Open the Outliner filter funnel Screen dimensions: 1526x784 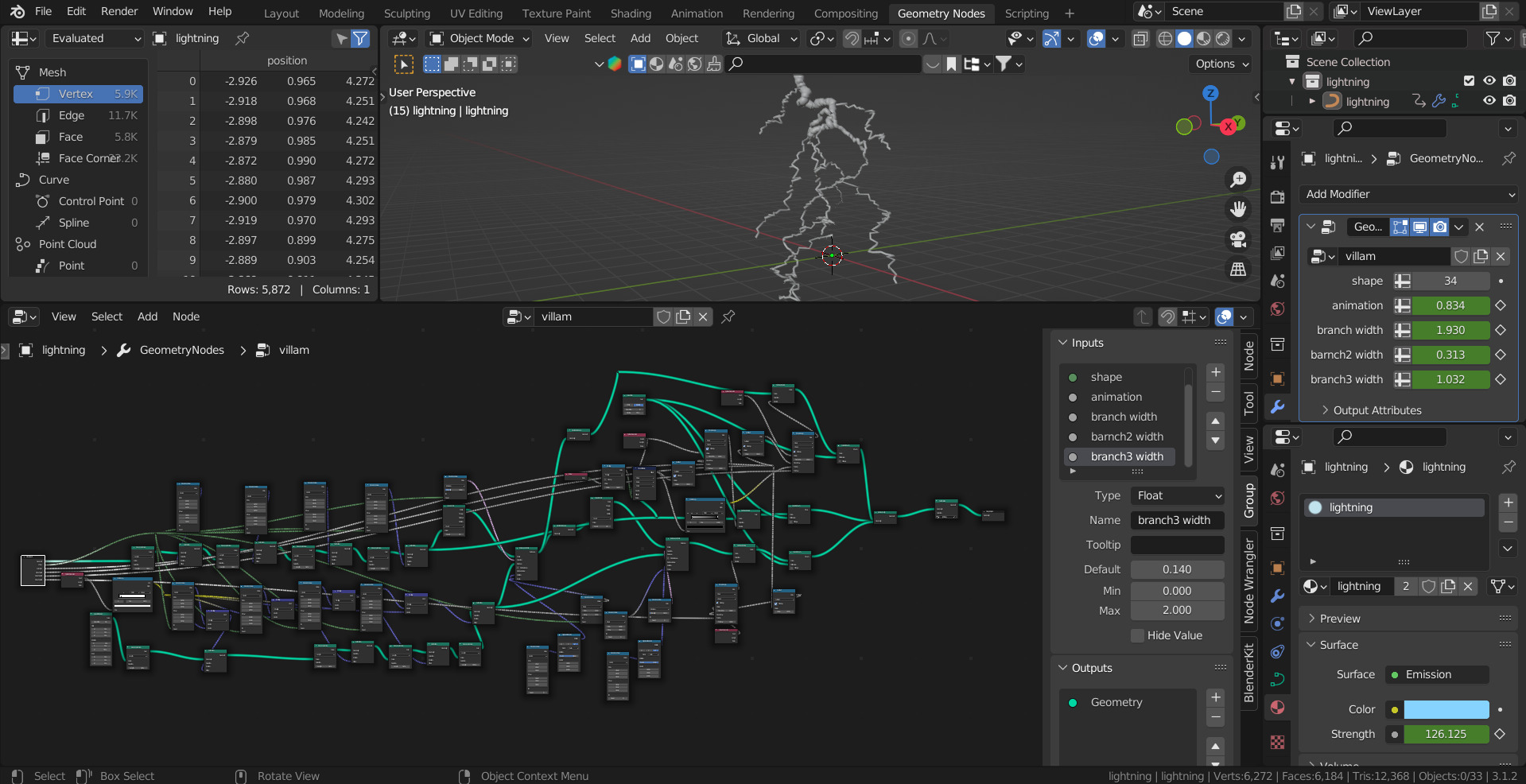pyautogui.click(x=1493, y=38)
